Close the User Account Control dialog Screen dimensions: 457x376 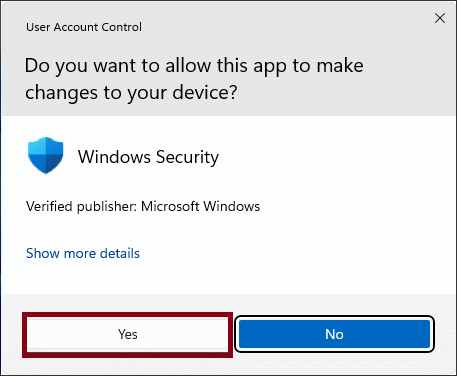pos(440,18)
